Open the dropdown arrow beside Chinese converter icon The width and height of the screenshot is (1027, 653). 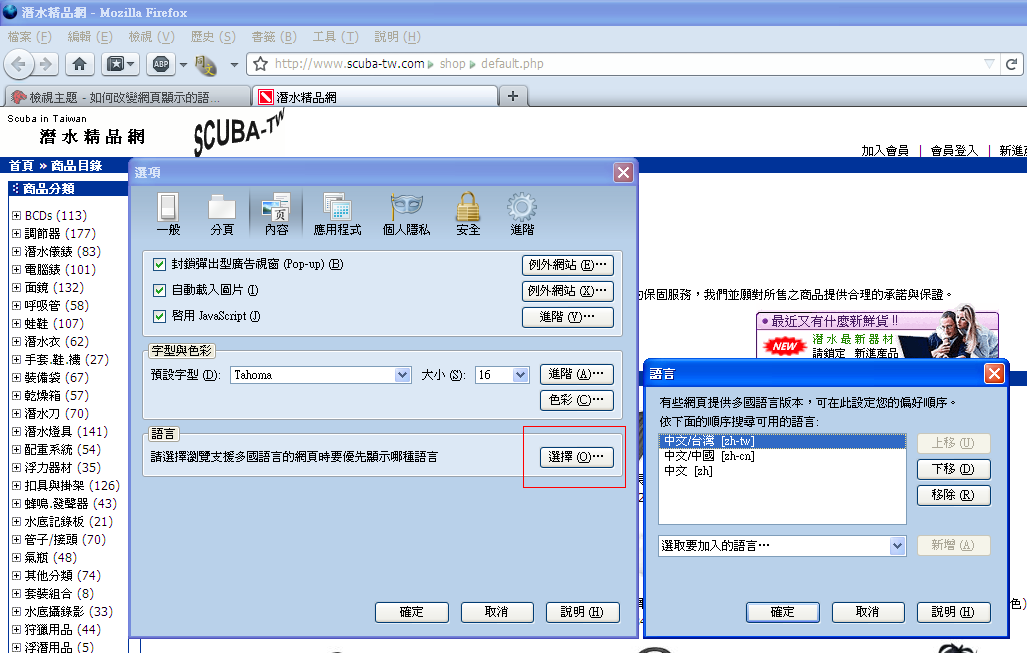[x=234, y=64]
